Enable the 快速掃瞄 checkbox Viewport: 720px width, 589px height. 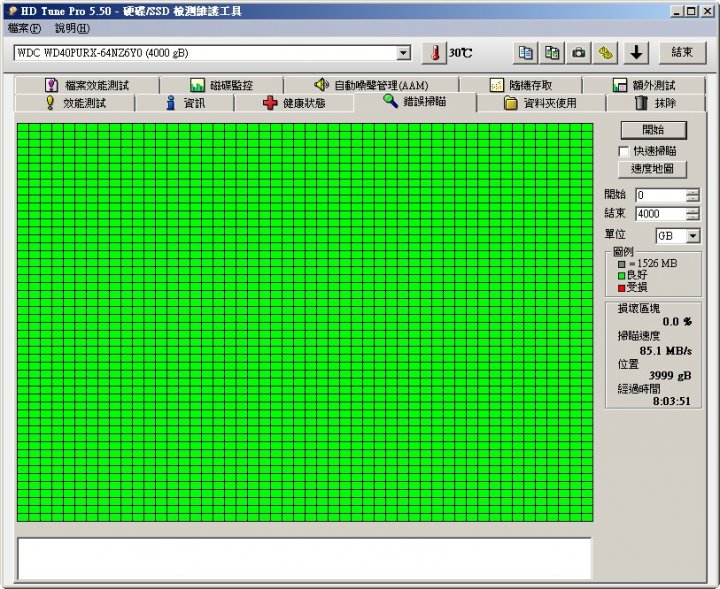coord(624,151)
